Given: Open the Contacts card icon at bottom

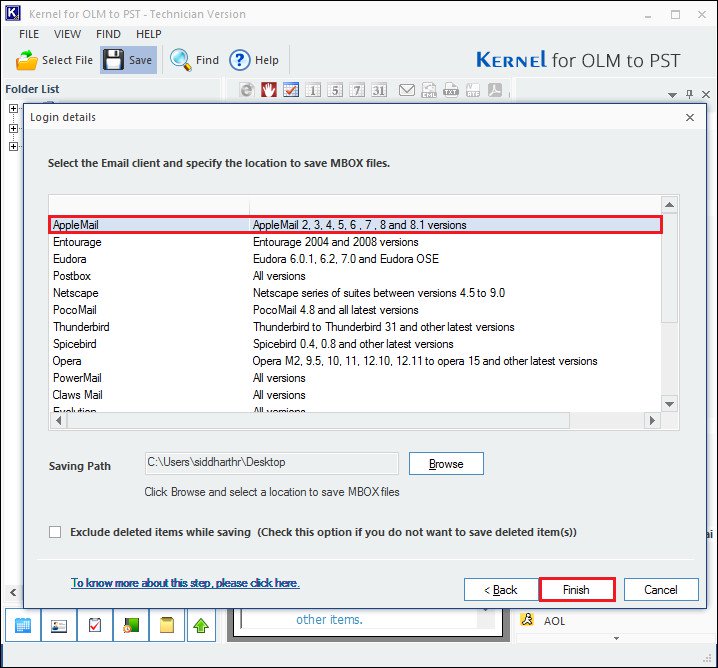Looking at the screenshot, I should pyautogui.click(x=59, y=625).
